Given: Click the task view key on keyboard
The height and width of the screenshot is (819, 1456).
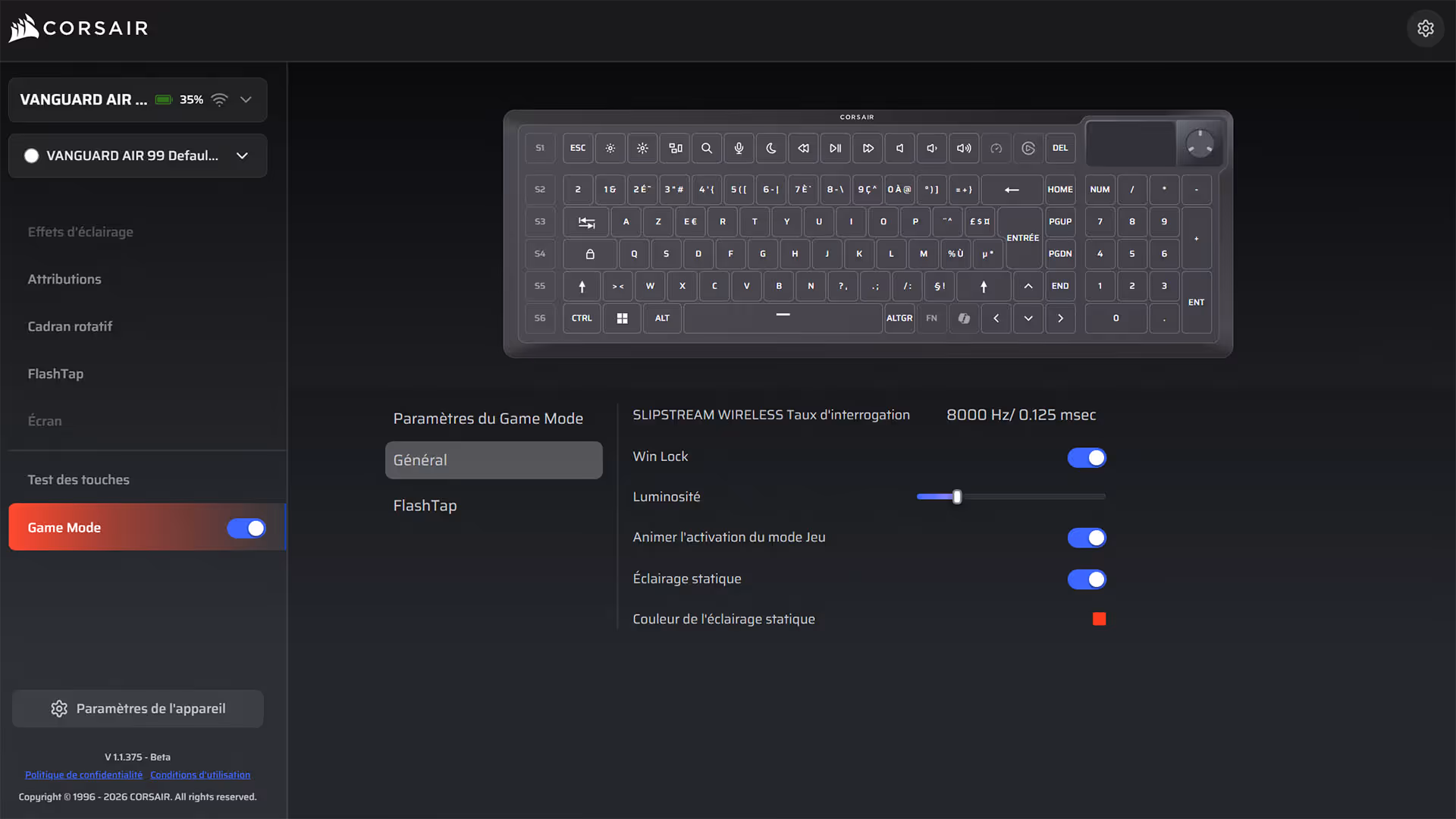Looking at the screenshot, I should (x=675, y=148).
